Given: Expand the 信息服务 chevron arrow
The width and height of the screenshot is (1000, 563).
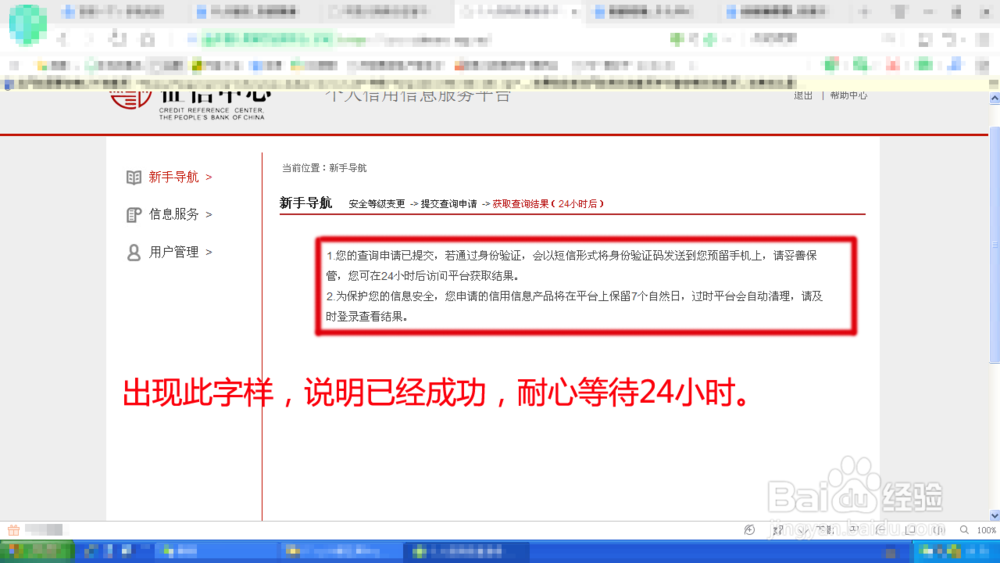Looking at the screenshot, I should pos(209,215).
